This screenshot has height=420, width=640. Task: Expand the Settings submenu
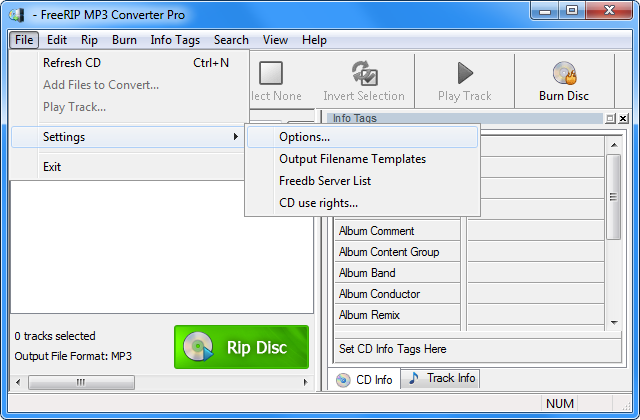(129, 137)
